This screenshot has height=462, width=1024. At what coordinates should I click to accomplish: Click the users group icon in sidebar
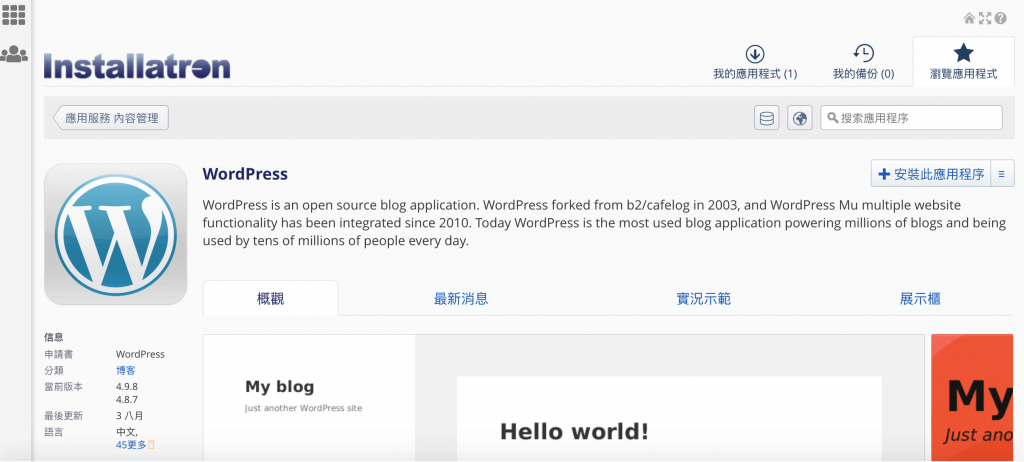coord(14,55)
